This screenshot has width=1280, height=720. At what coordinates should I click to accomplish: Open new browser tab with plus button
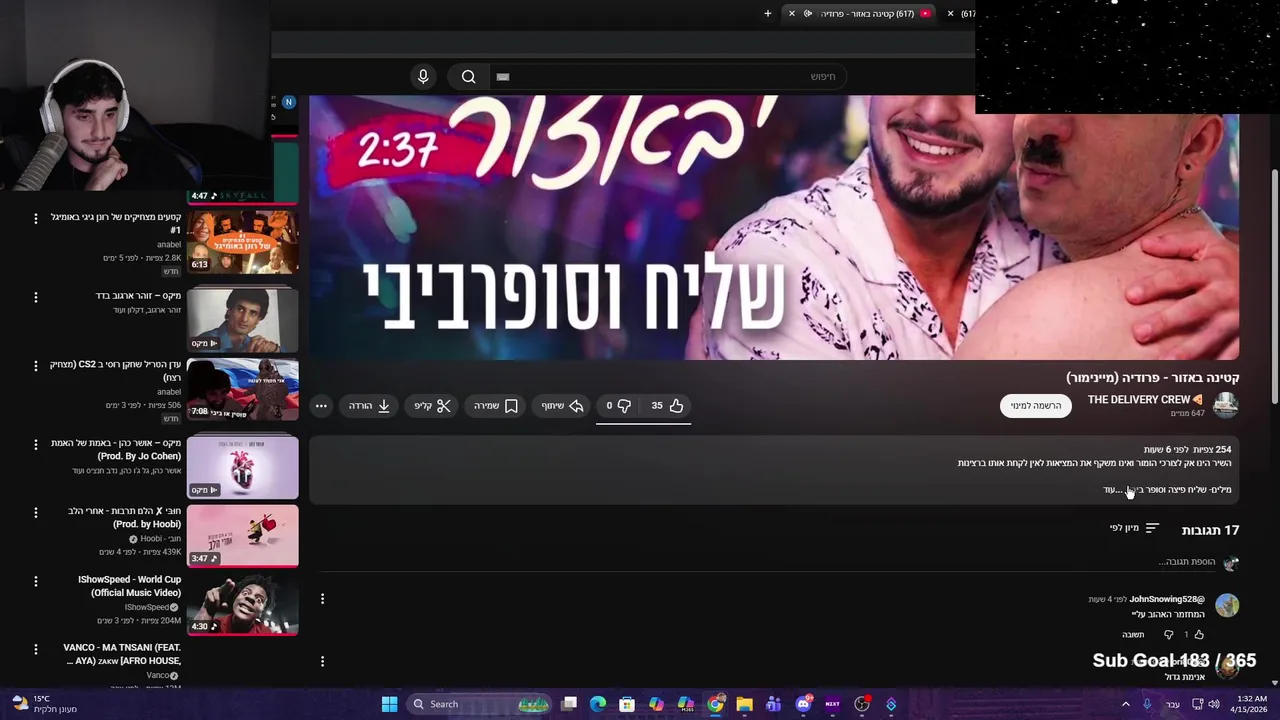coord(768,13)
